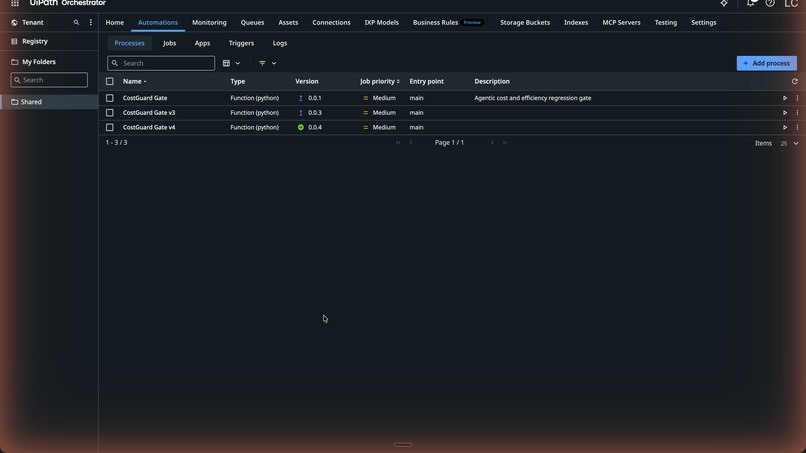Open the help question mark icon

(770, 3)
